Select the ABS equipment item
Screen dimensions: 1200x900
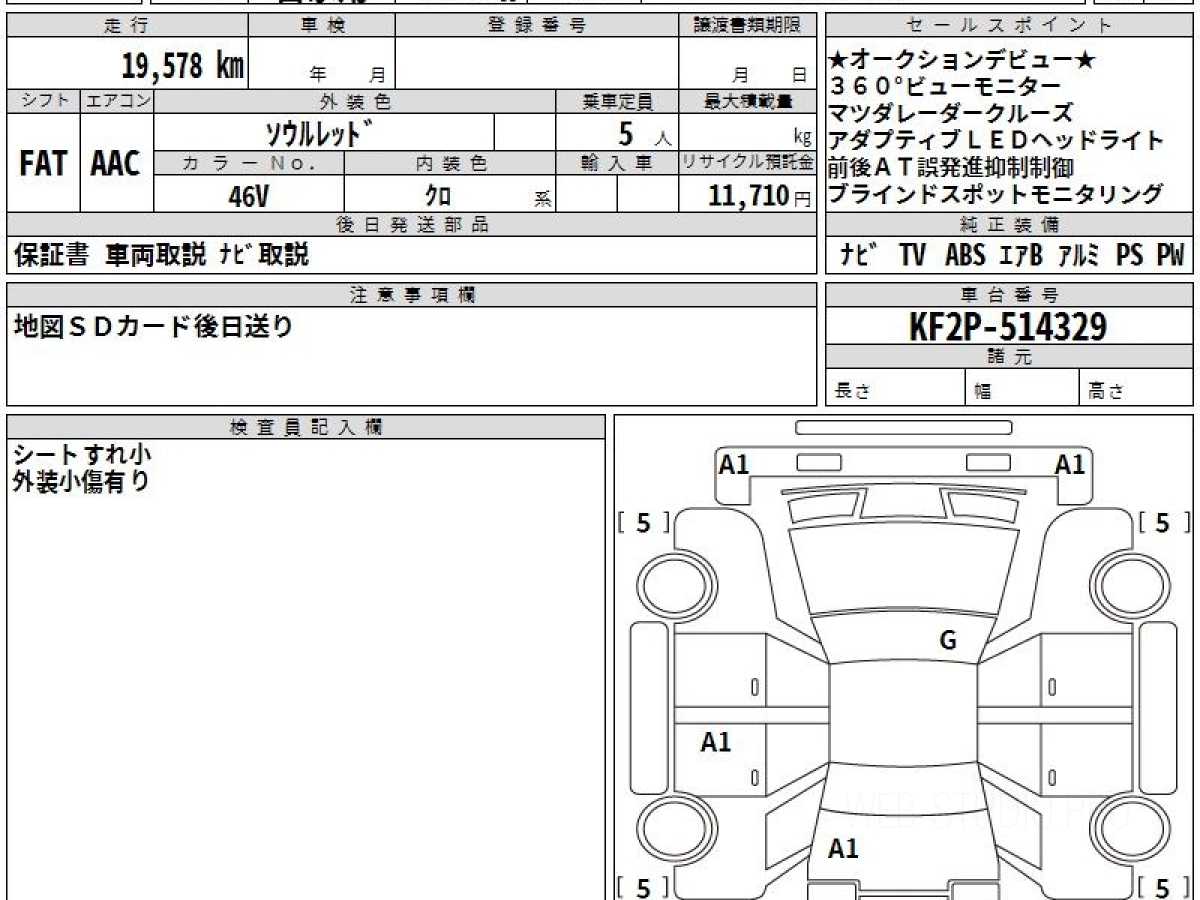pos(965,255)
